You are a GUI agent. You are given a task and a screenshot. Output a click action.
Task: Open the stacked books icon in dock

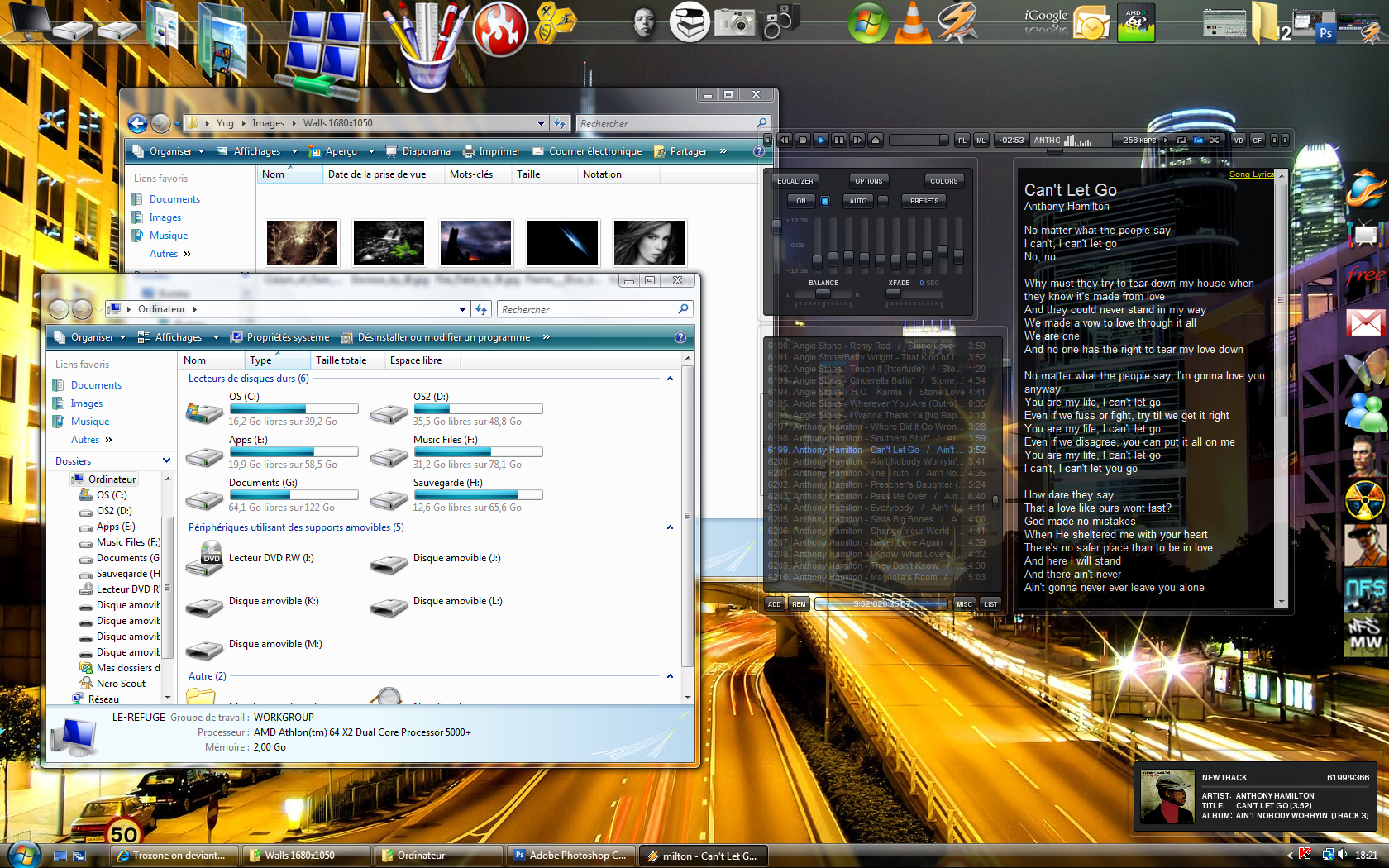[690, 22]
